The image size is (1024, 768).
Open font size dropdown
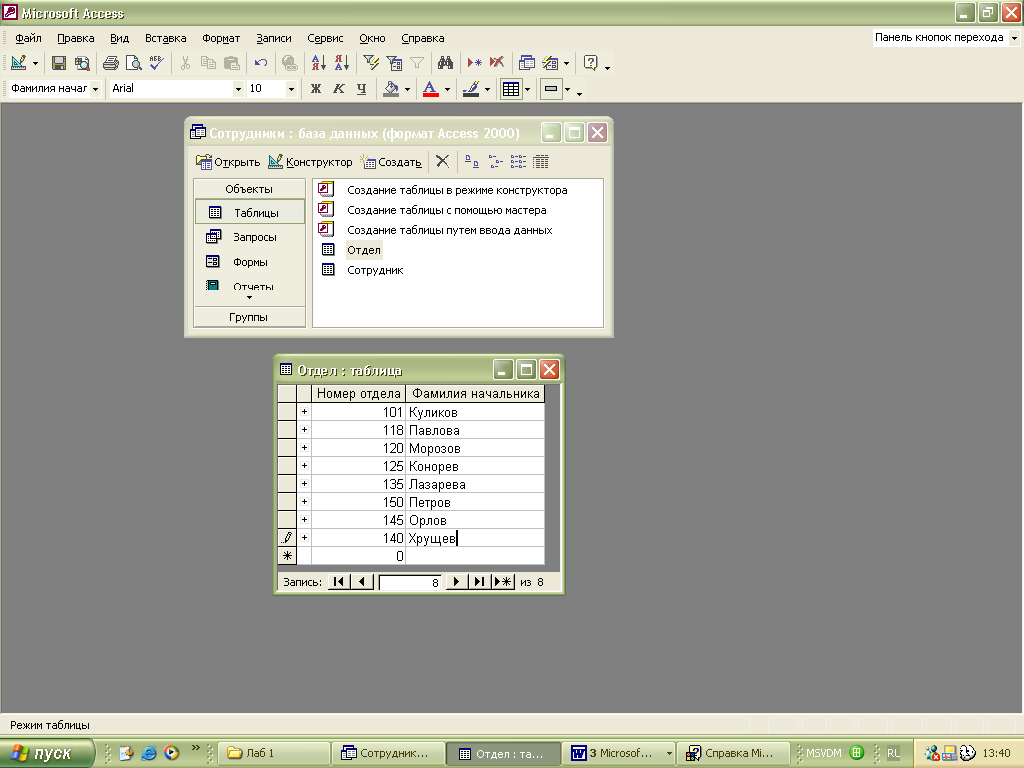point(291,89)
